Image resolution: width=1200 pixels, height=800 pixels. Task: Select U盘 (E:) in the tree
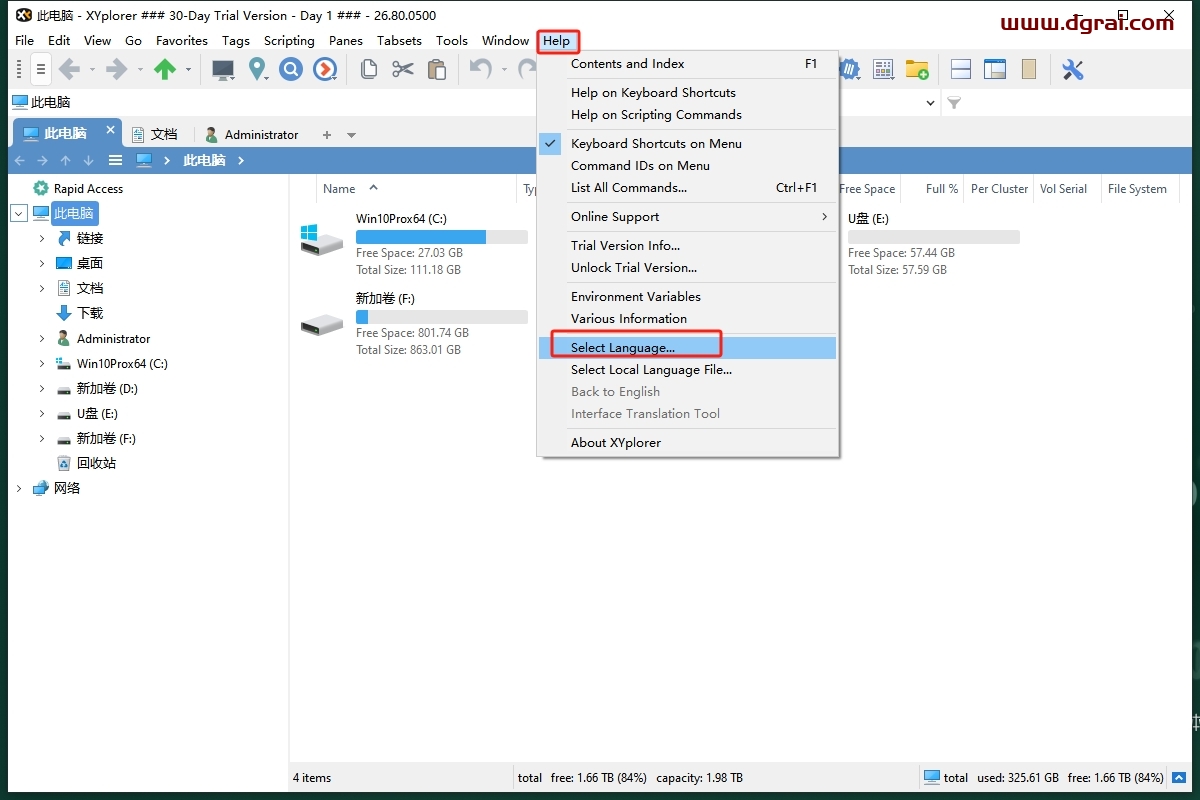tap(97, 413)
